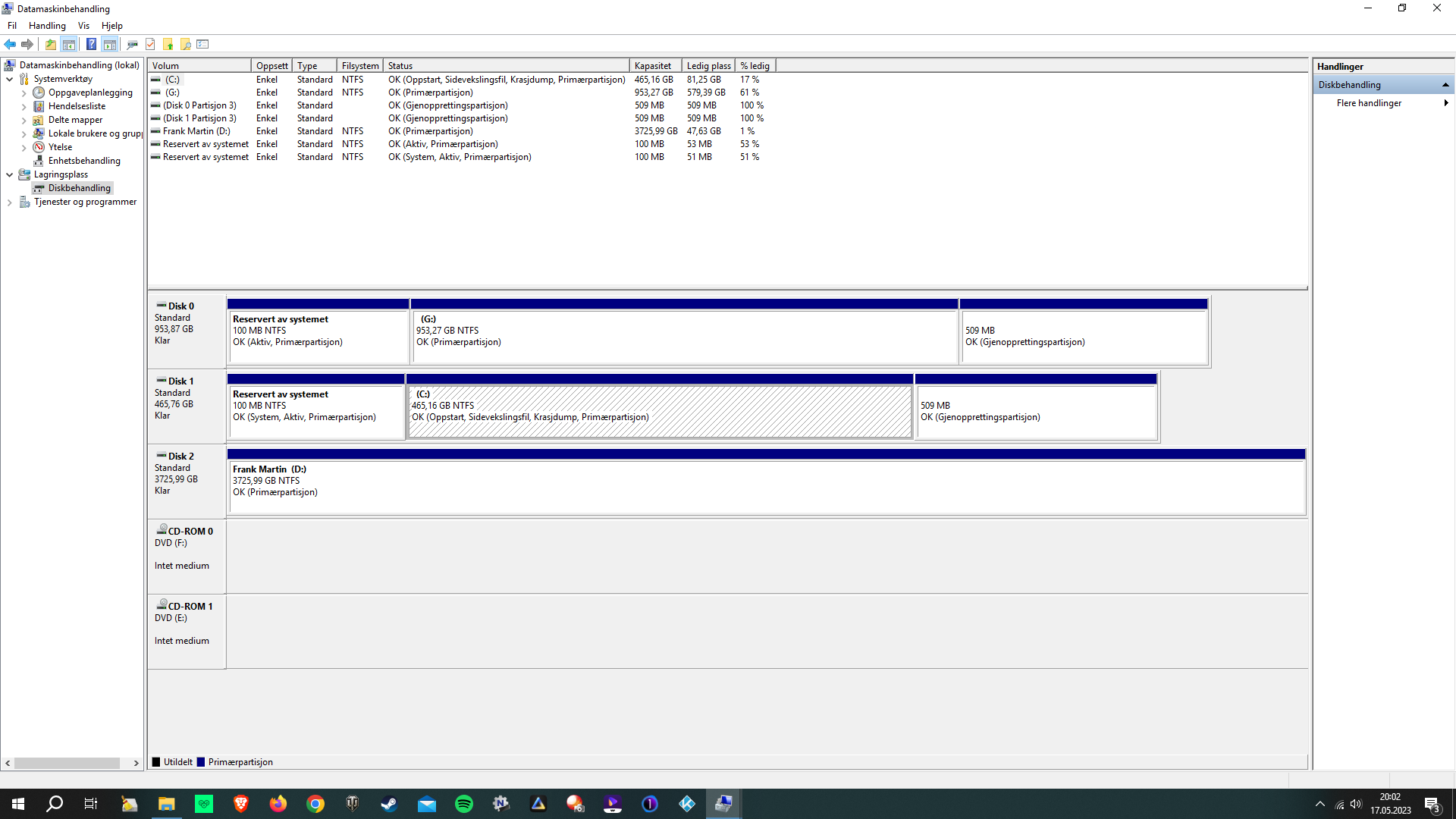
Task: Click the checklist properties toolbar icon
Action: coord(202,44)
